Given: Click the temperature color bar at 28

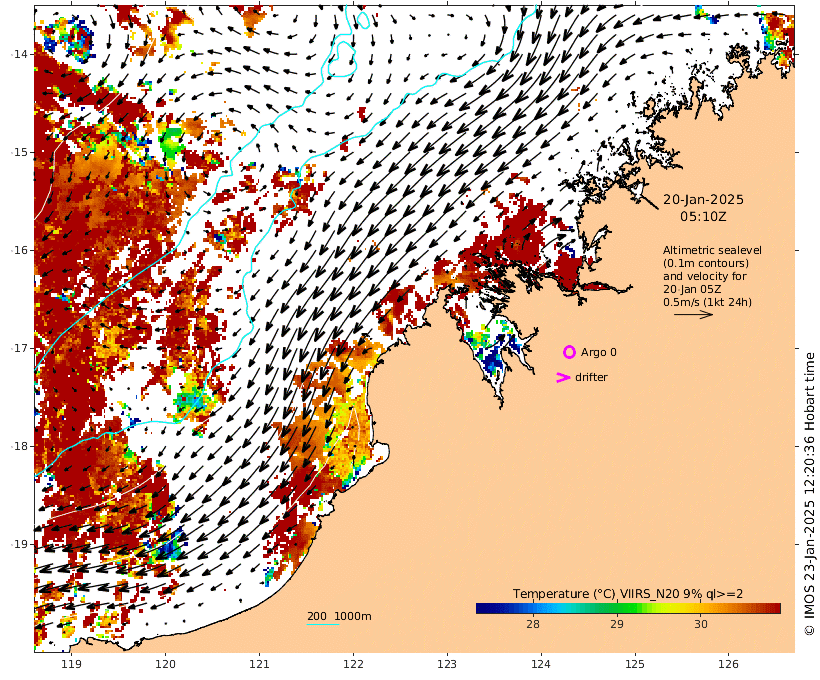Looking at the screenshot, I should pyautogui.click(x=533, y=608).
